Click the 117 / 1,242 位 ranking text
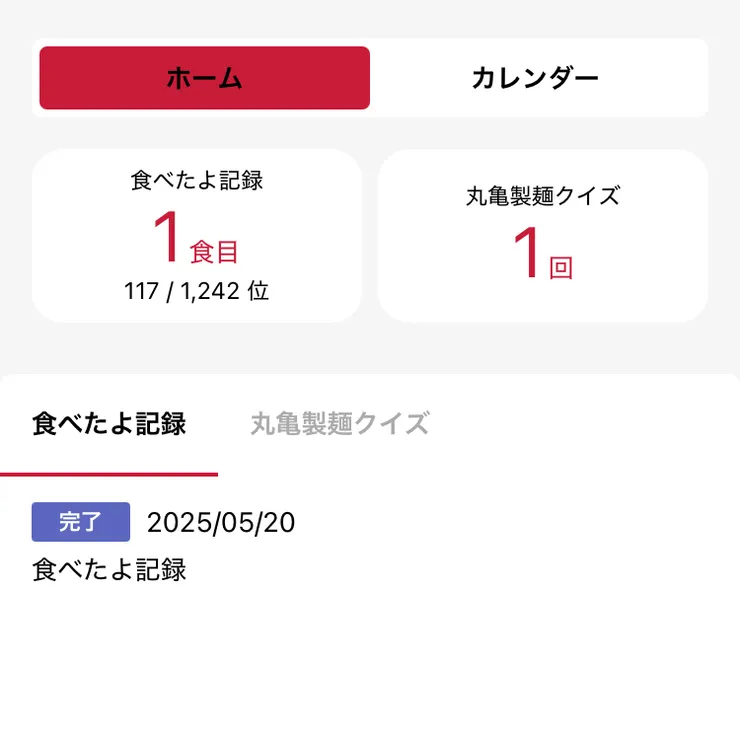740x740 pixels. pos(197,291)
